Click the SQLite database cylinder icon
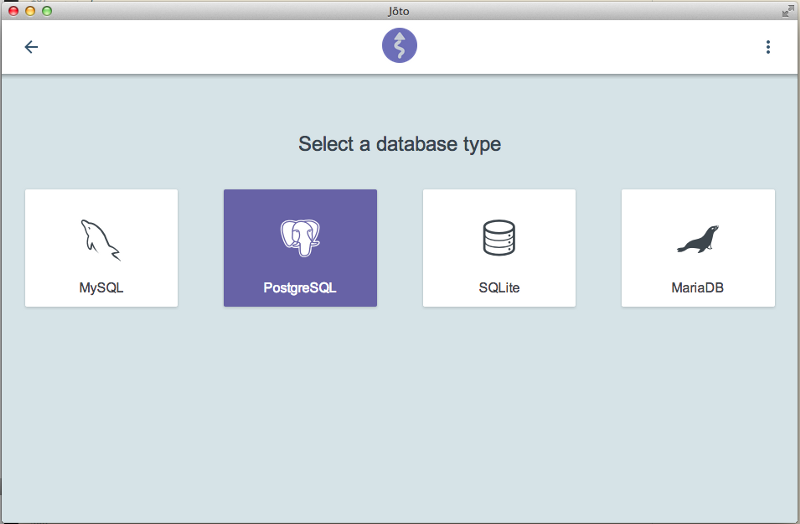This screenshot has width=800, height=524. pos(498,238)
